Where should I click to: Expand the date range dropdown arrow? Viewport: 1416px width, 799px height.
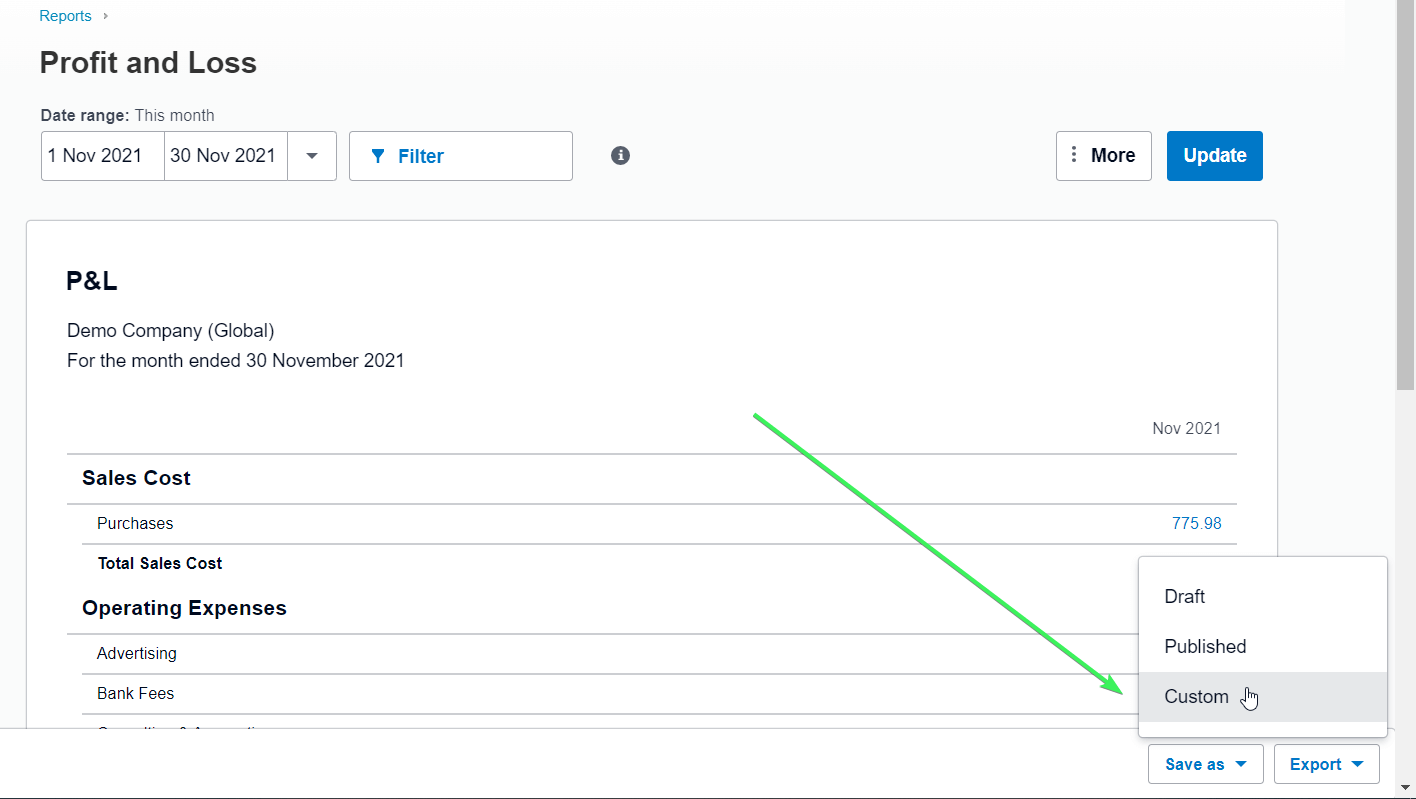311,156
